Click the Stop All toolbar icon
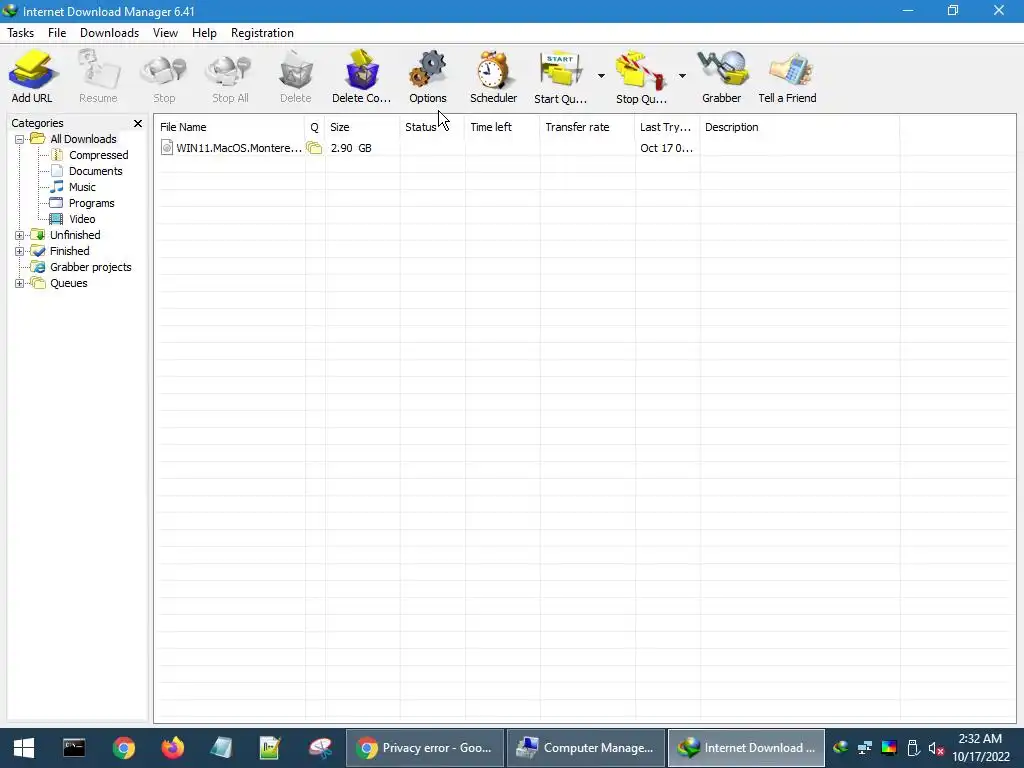Screen dimensions: 1024x768 coord(230,71)
